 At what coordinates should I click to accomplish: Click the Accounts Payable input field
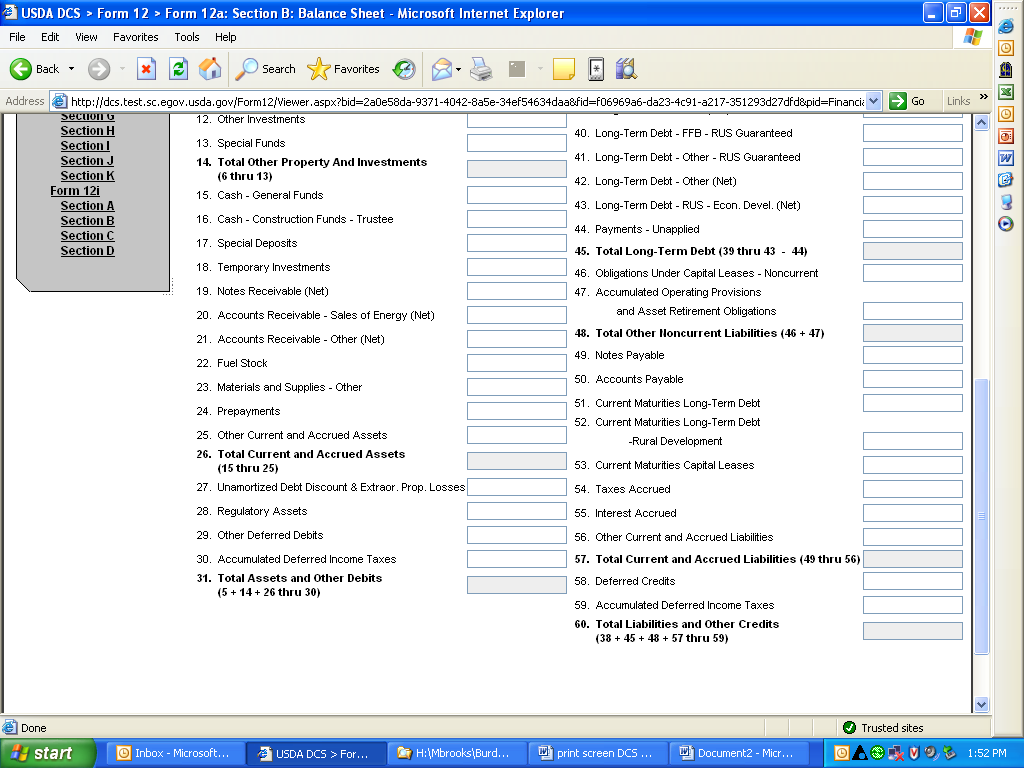coord(912,379)
